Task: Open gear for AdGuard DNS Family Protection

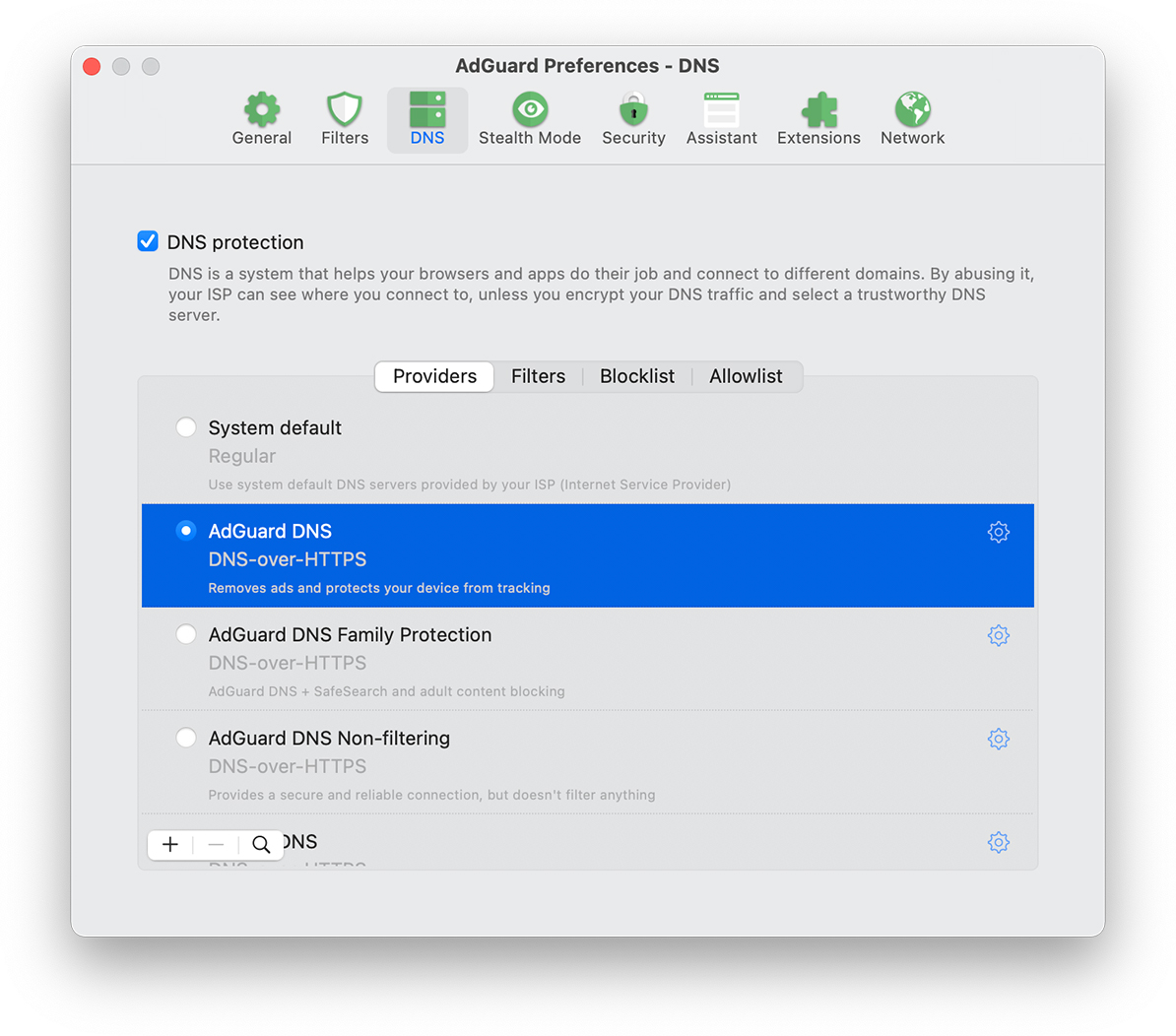Action: (x=998, y=635)
